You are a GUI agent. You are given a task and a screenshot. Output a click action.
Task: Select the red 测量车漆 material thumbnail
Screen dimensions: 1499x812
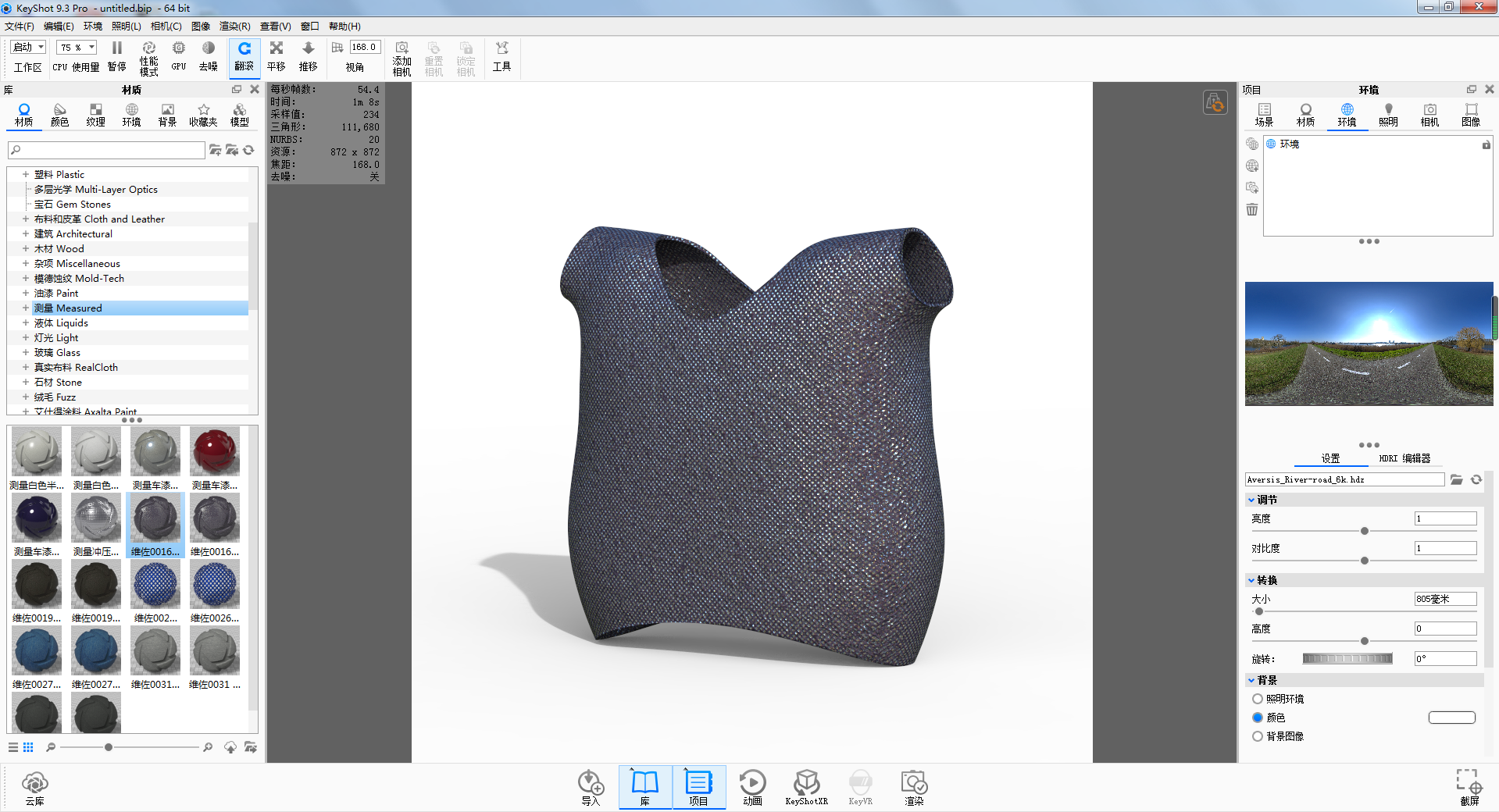point(215,453)
